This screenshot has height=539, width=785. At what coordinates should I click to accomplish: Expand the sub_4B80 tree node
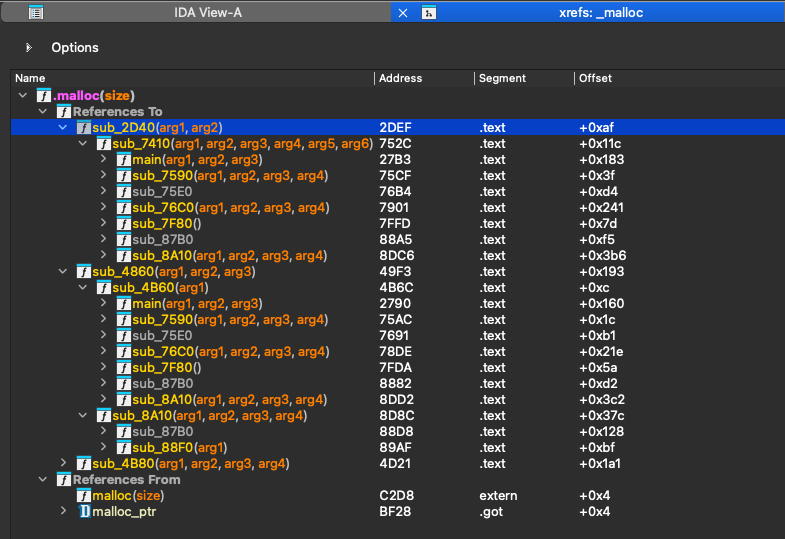[x=63, y=464]
